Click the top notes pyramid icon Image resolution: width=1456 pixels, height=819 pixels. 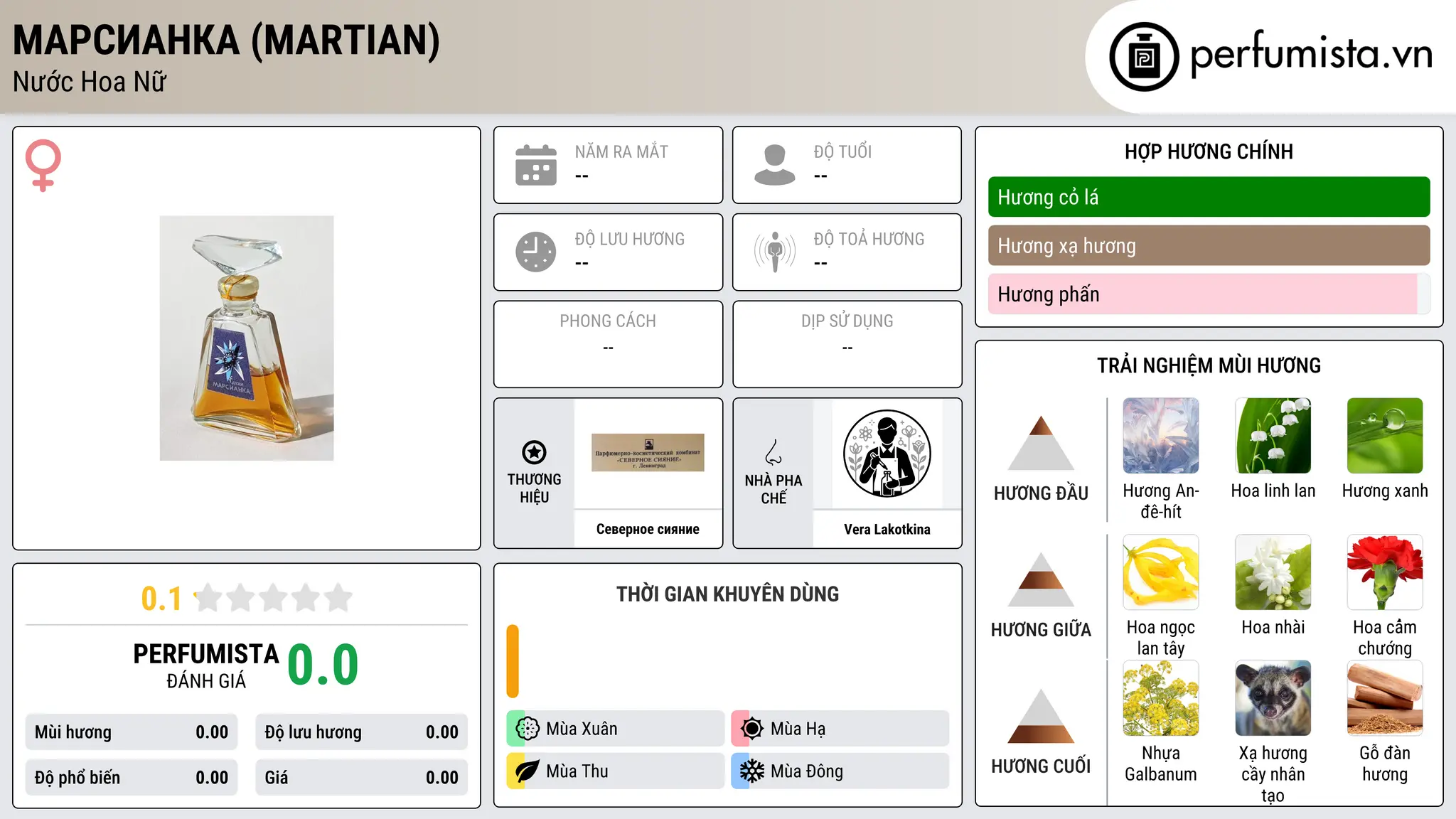click(1041, 443)
